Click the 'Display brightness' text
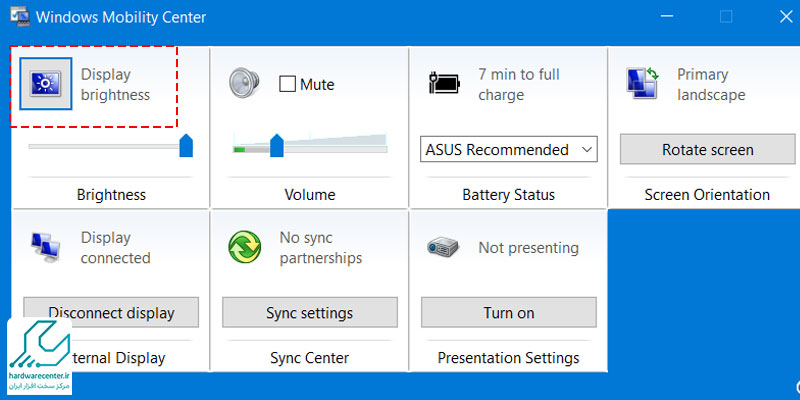 pos(115,85)
